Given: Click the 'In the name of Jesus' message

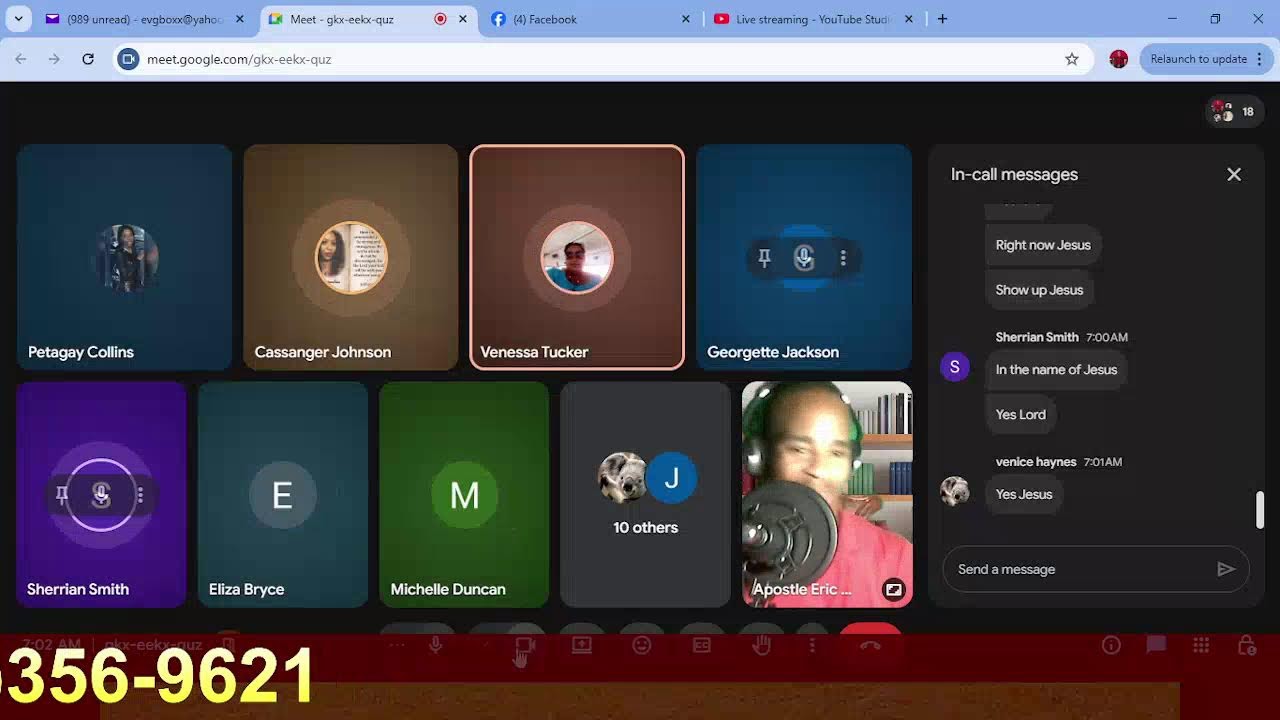Looking at the screenshot, I should [x=1056, y=370].
